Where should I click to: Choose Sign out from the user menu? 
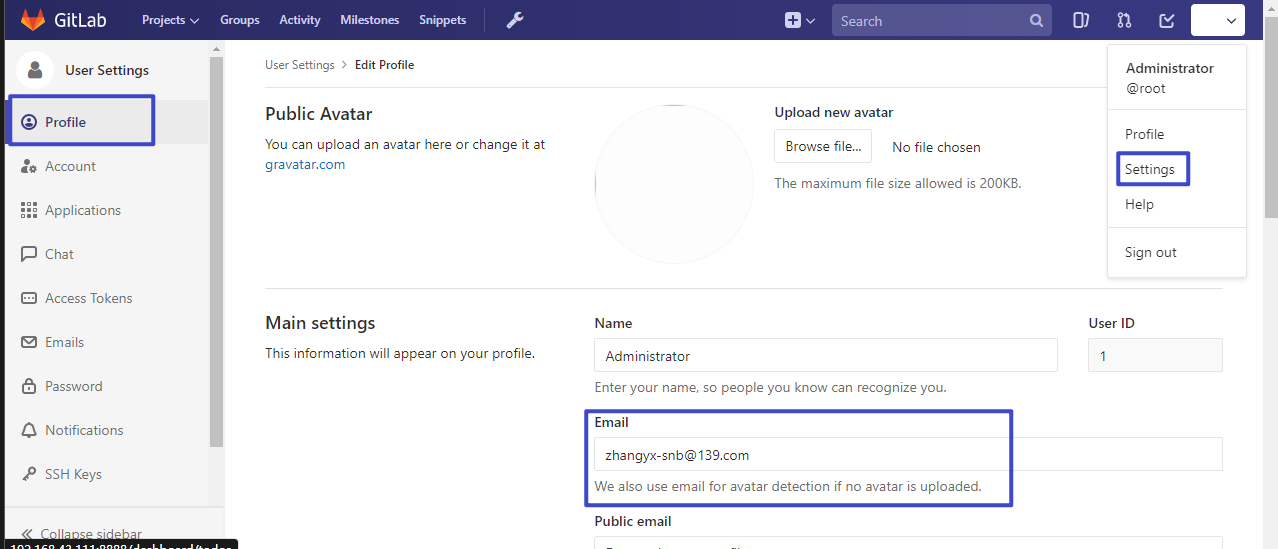point(1150,252)
